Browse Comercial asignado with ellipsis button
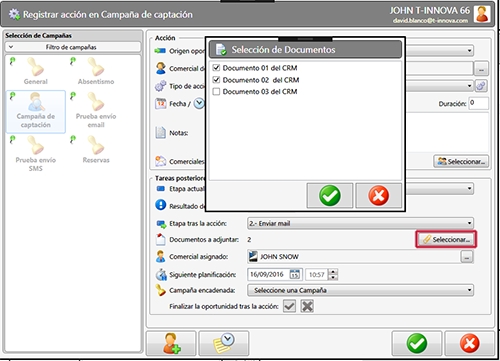Image resolution: width=500 pixels, height=361 pixels. pyautogui.click(x=467, y=257)
